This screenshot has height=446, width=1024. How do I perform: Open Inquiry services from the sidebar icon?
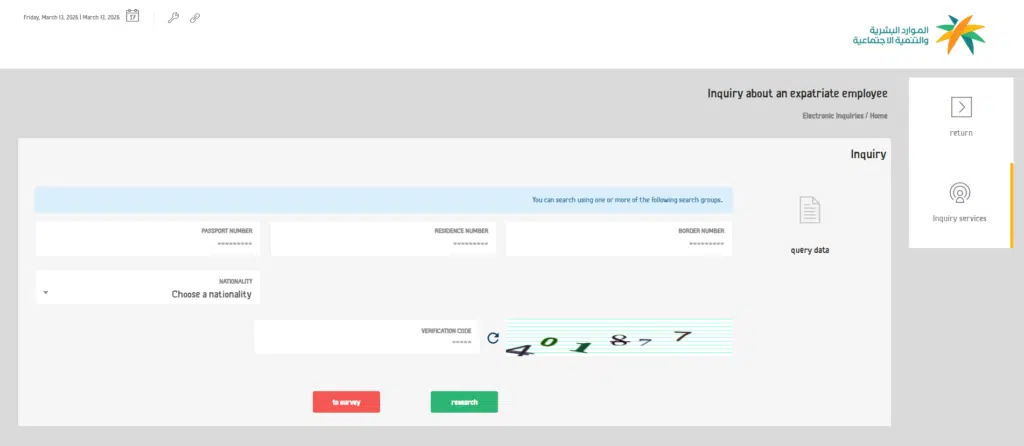[959, 193]
